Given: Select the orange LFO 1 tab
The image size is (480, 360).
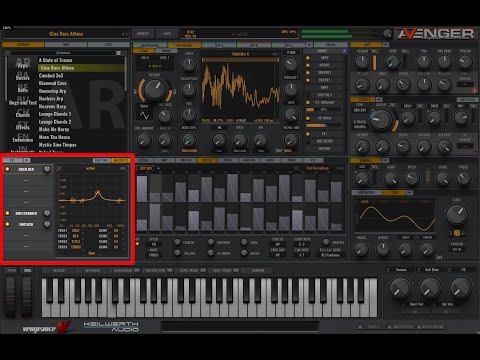Looking at the screenshot, I should pos(395,193).
